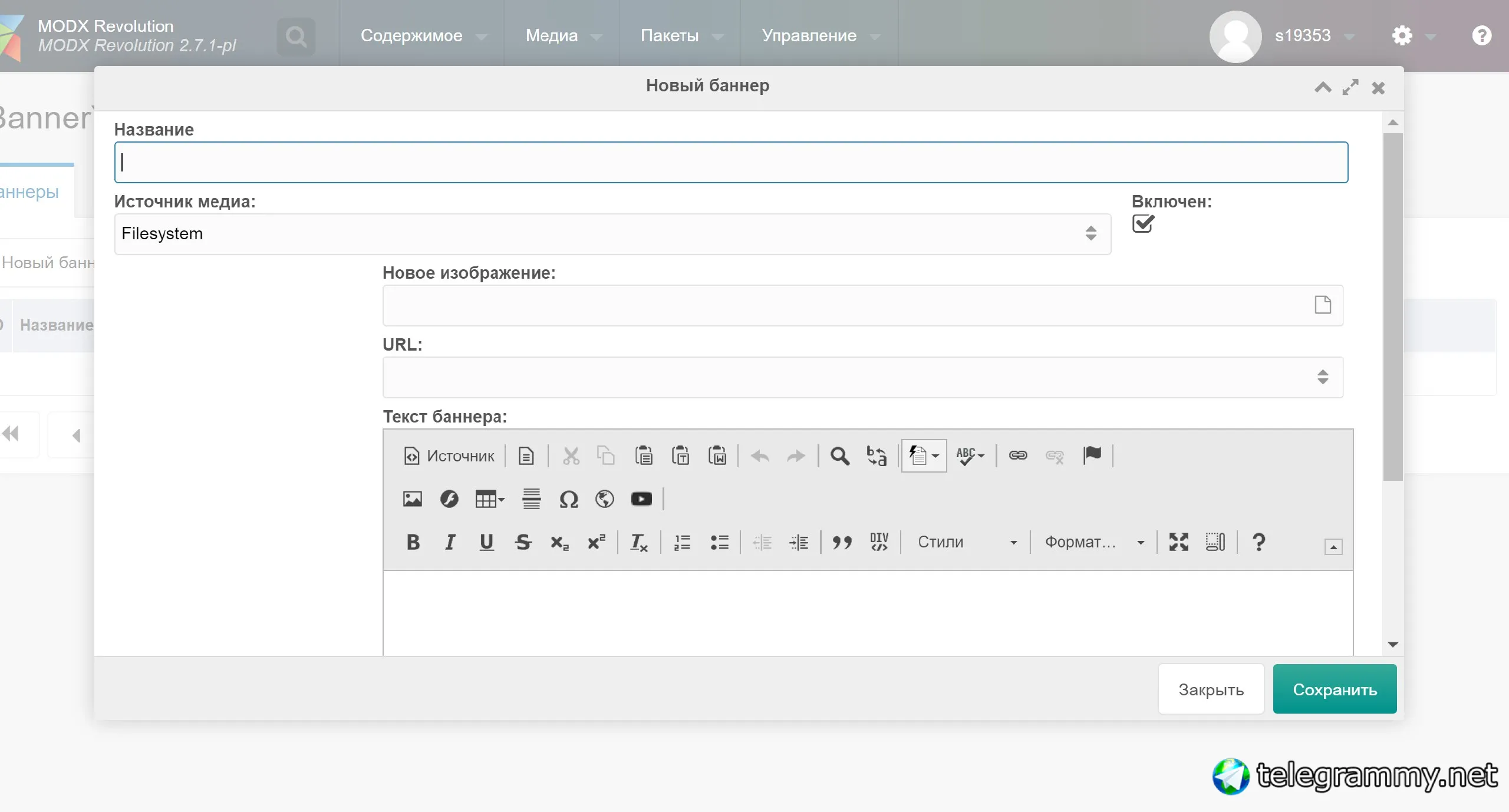This screenshot has height=812, width=1509.
Task: Click the Insert Flash icon
Action: pos(449,499)
